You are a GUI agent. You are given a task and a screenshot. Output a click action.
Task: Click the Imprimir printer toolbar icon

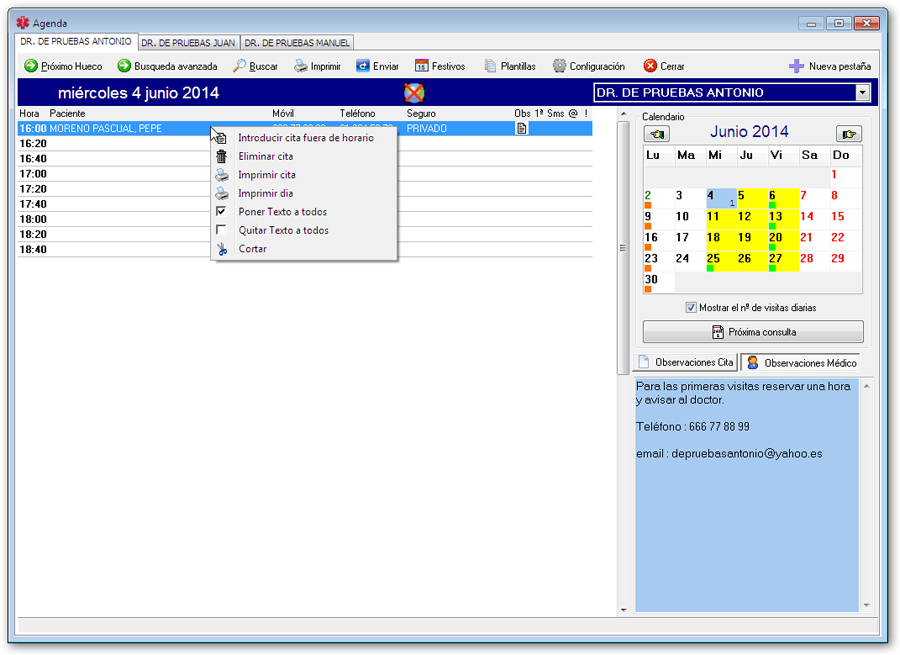point(300,66)
